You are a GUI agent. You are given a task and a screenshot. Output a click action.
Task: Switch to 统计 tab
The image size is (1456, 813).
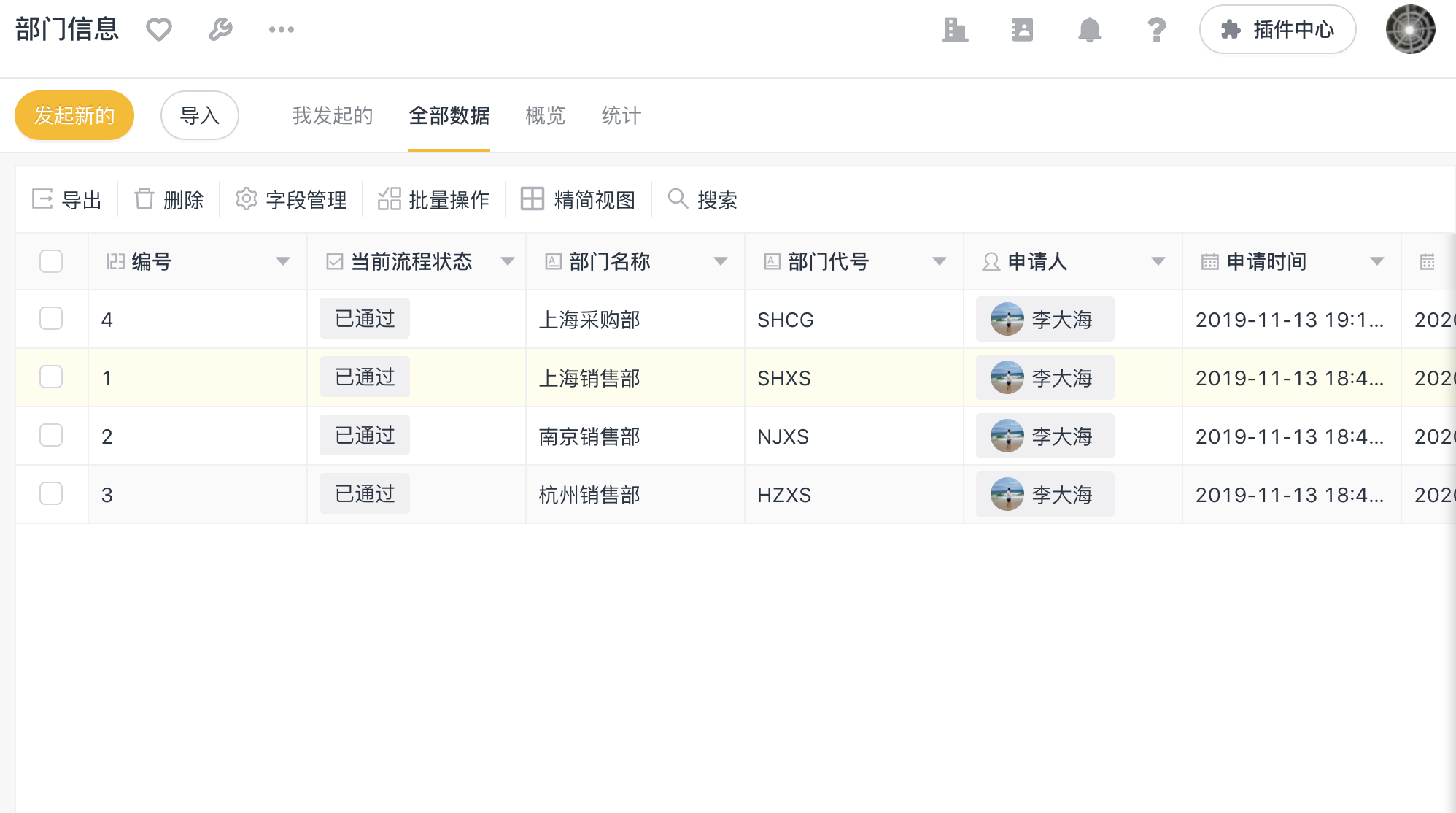click(x=621, y=115)
